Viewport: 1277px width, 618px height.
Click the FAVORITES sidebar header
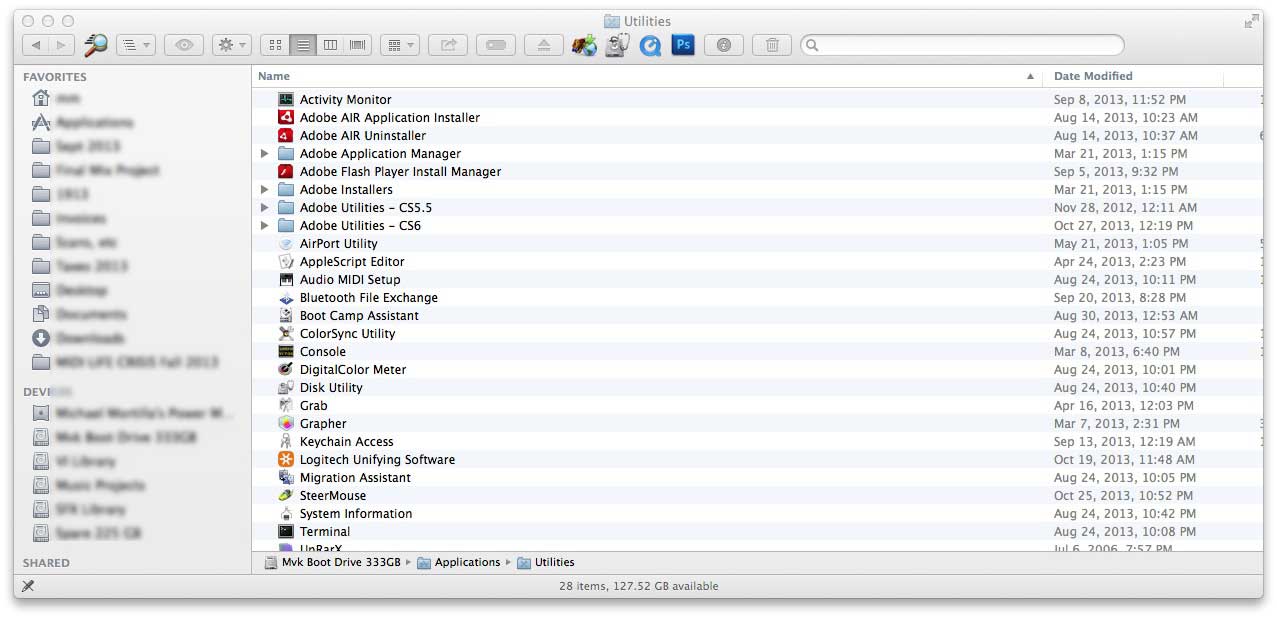tap(55, 77)
